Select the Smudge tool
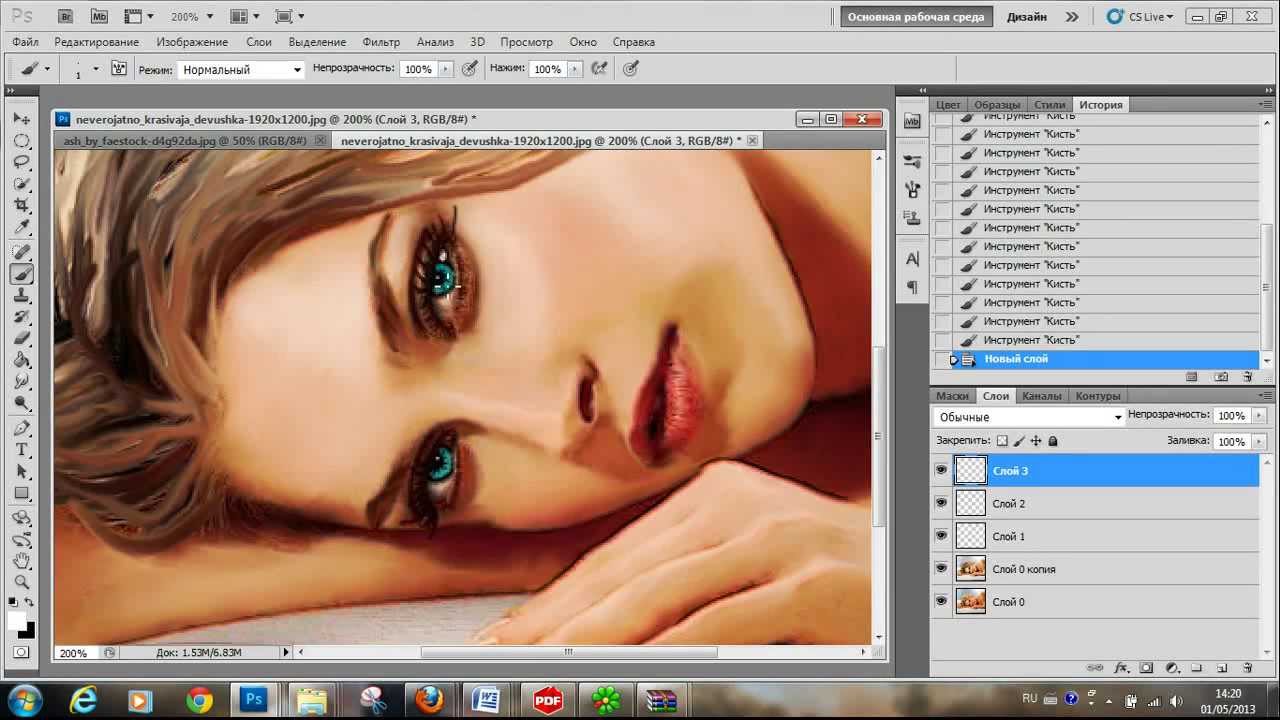The width and height of the screenshot is (1280, 720). (x=21, y=383)
